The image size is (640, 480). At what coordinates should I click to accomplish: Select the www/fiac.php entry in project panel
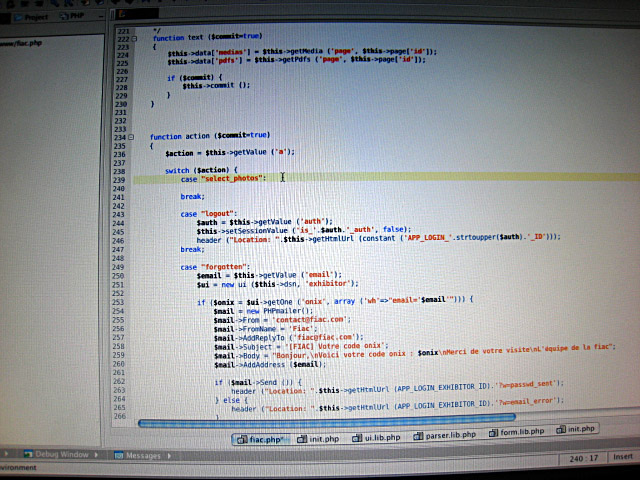[21, 43]
